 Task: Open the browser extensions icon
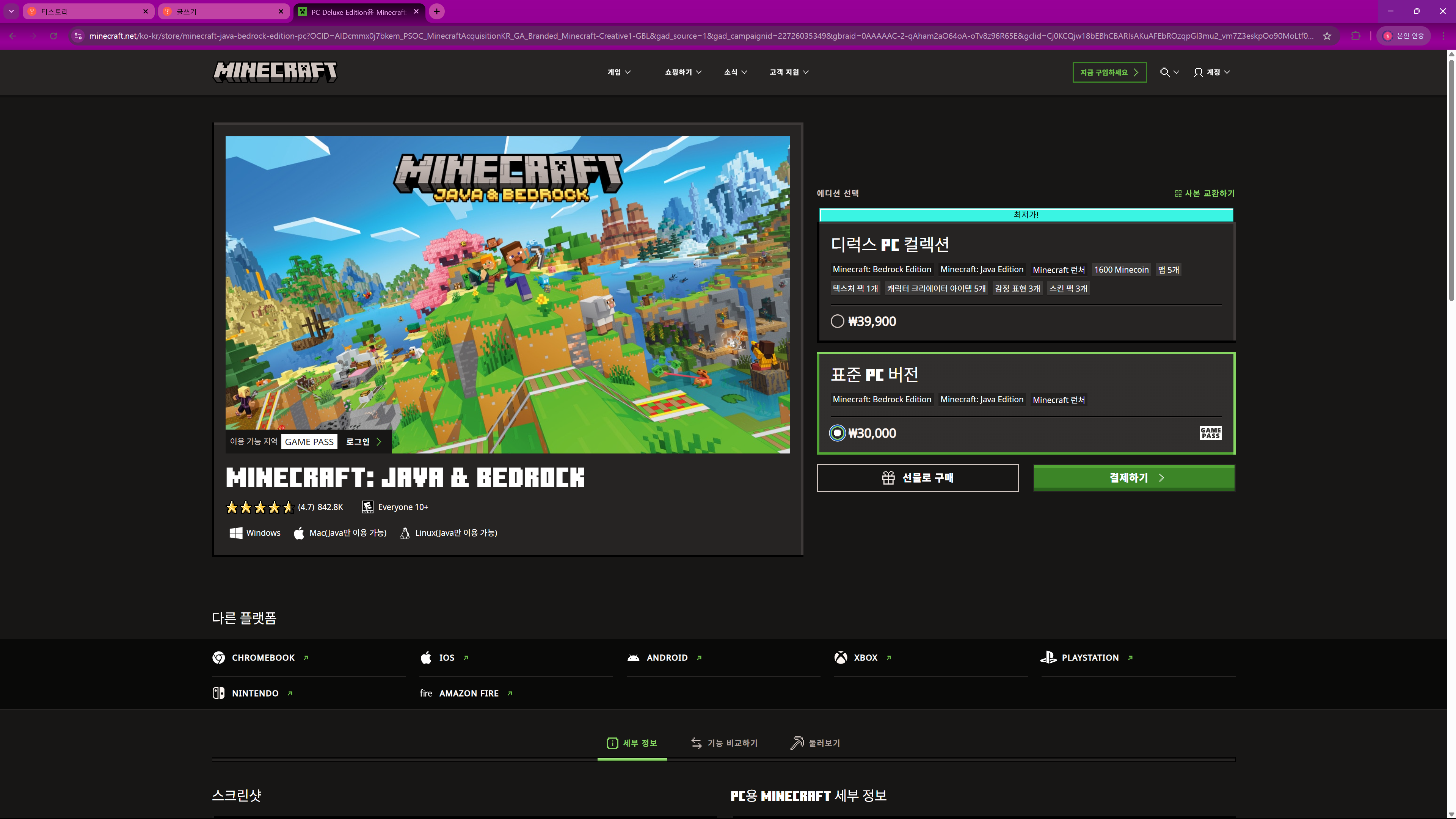pyautogui.click(x=1356, y=36)
